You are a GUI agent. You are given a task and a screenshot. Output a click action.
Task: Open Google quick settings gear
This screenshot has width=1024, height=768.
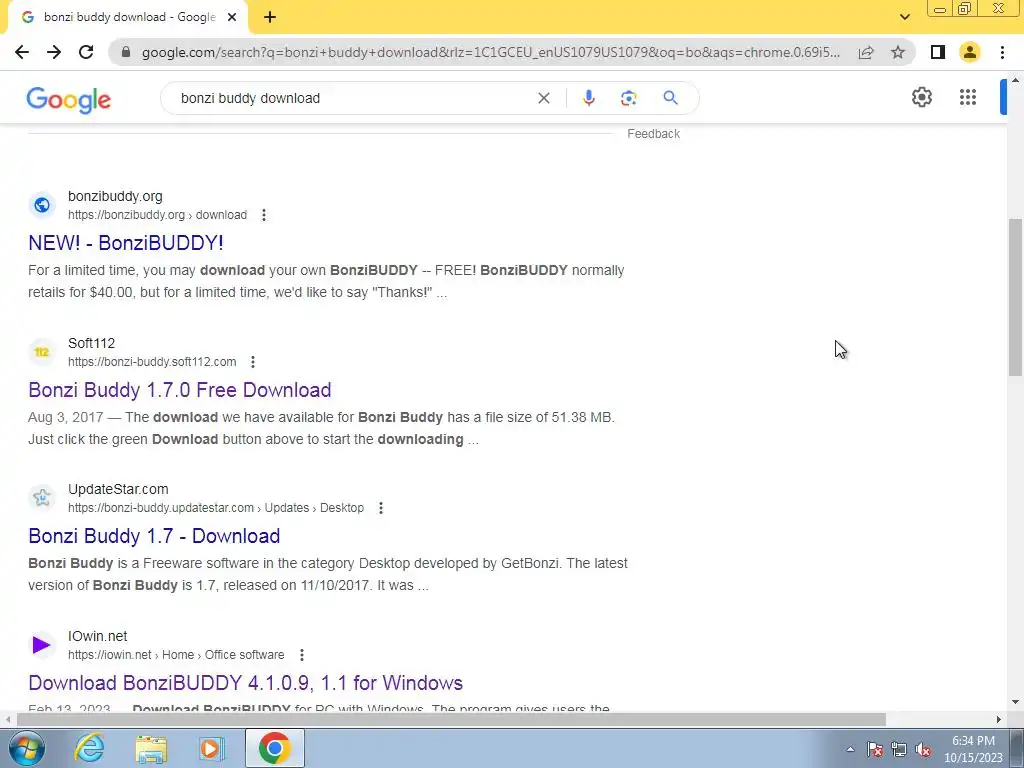coord(921,97)
